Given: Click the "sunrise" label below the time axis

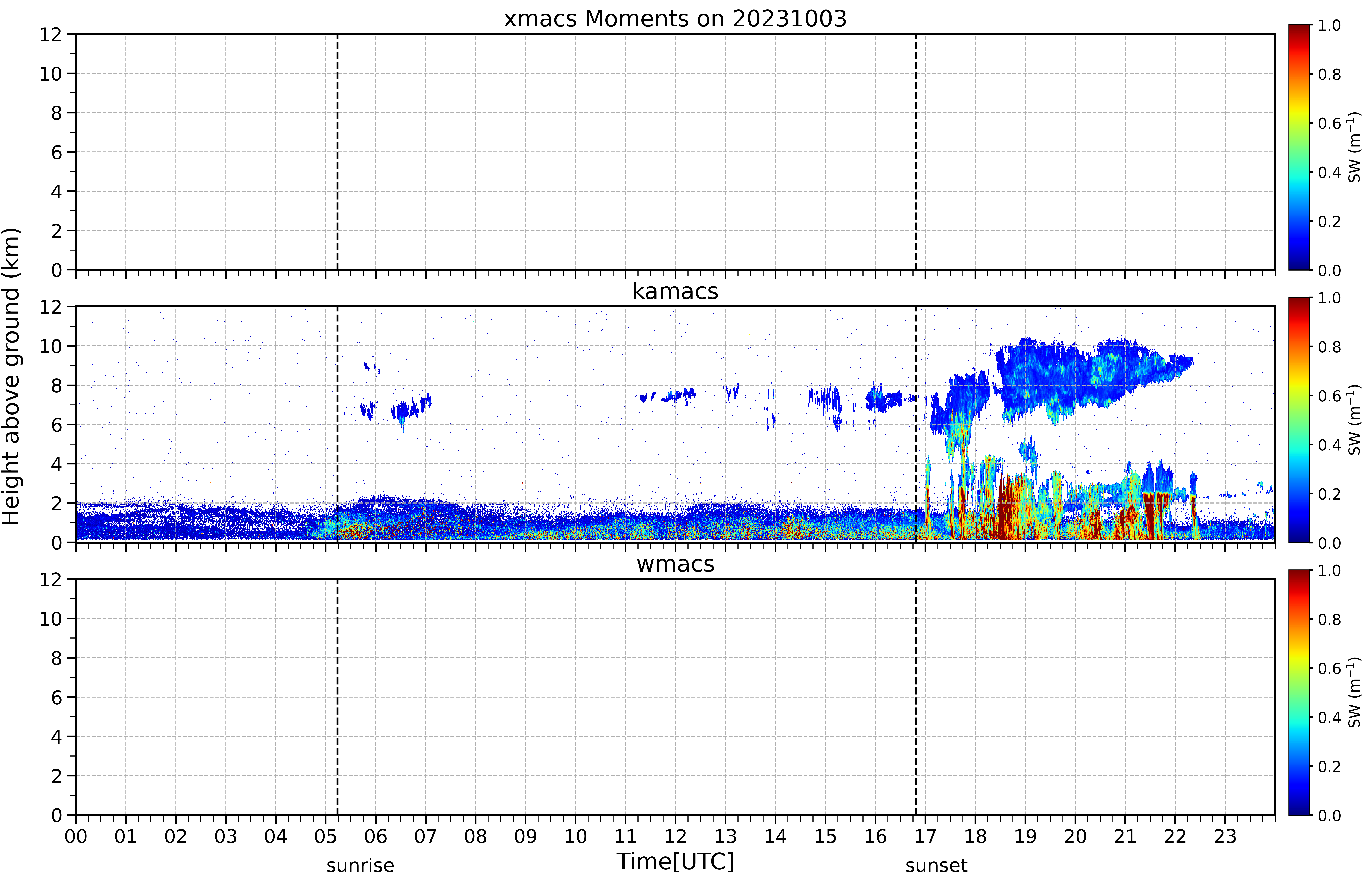Looking at the screenshot, I should 360,865.
